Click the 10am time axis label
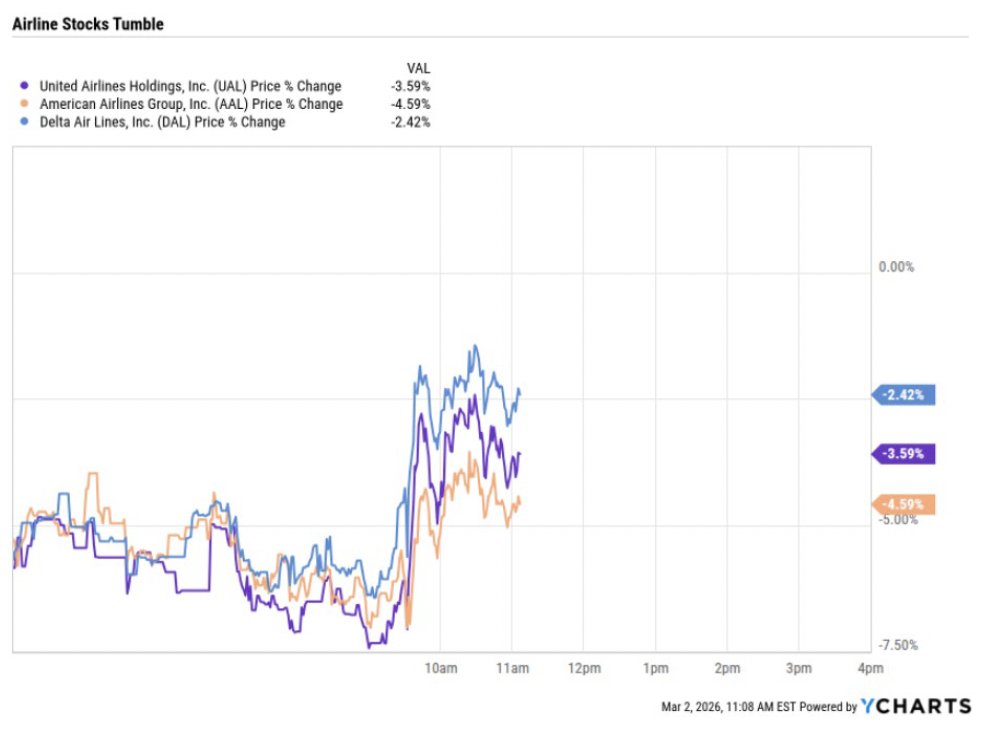The image size is (983, 731). coord(440,667)
